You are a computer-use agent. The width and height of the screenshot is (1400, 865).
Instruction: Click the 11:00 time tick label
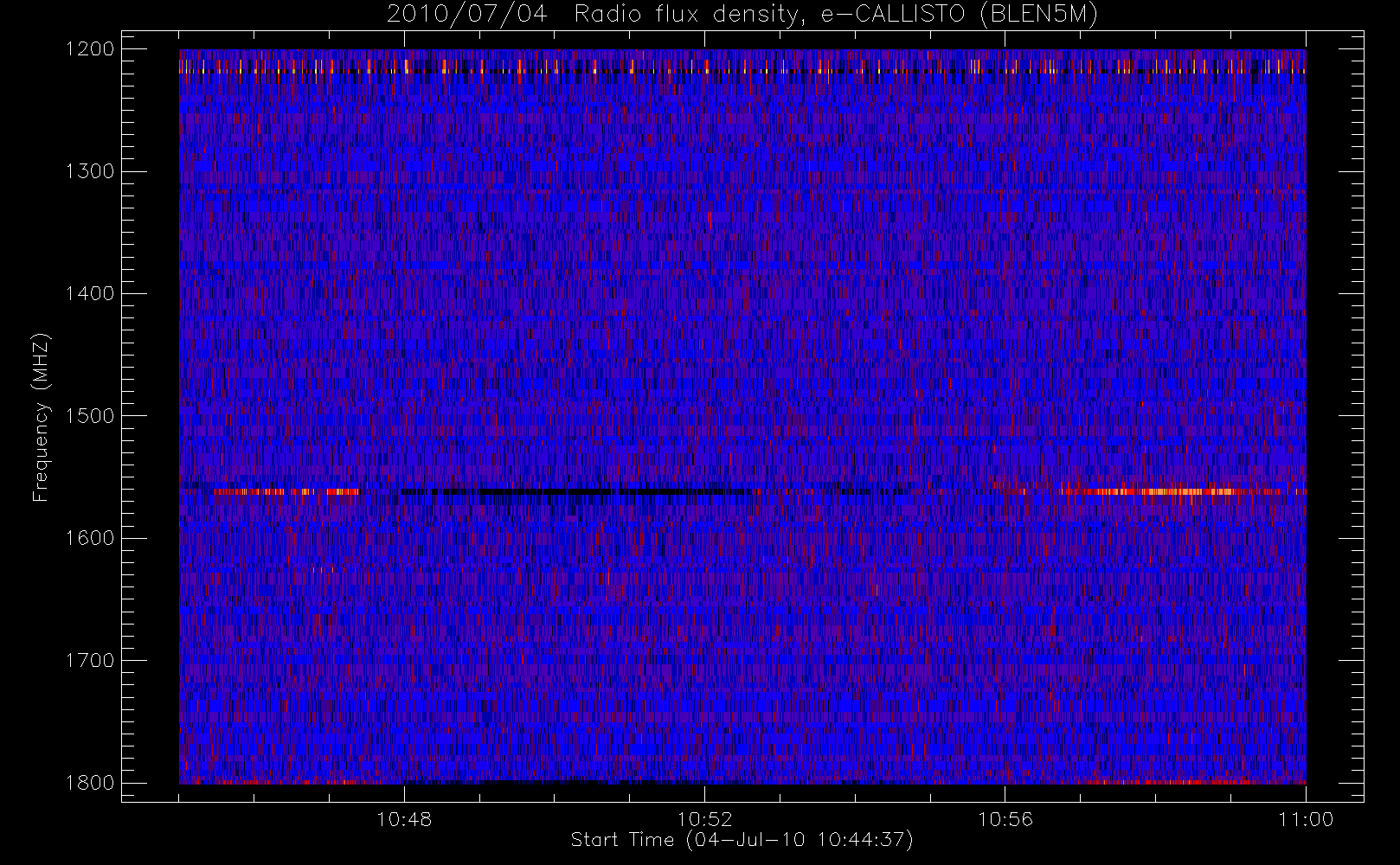(1306, 819)
